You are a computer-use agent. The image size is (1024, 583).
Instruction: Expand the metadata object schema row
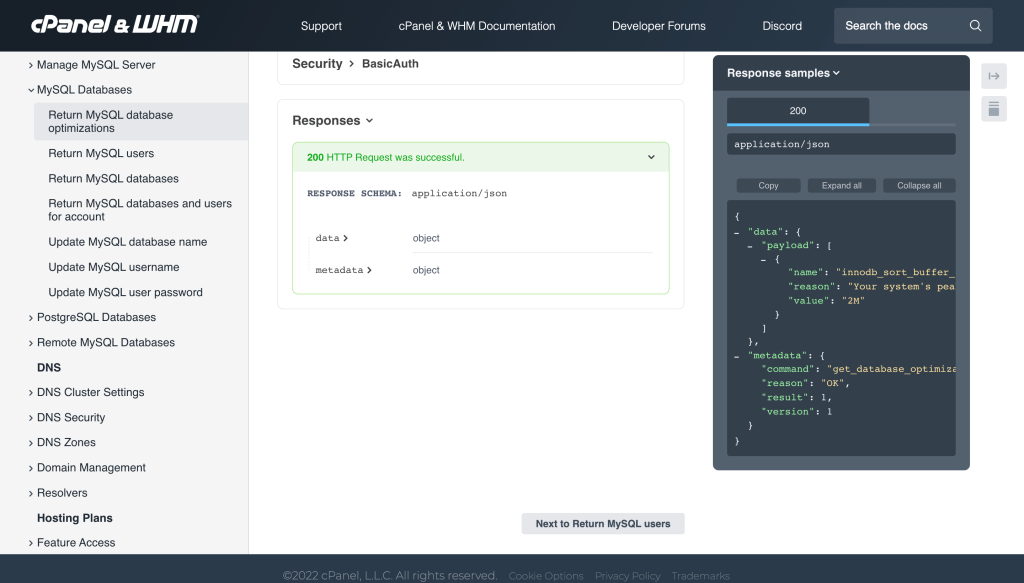tap(343, 270)
